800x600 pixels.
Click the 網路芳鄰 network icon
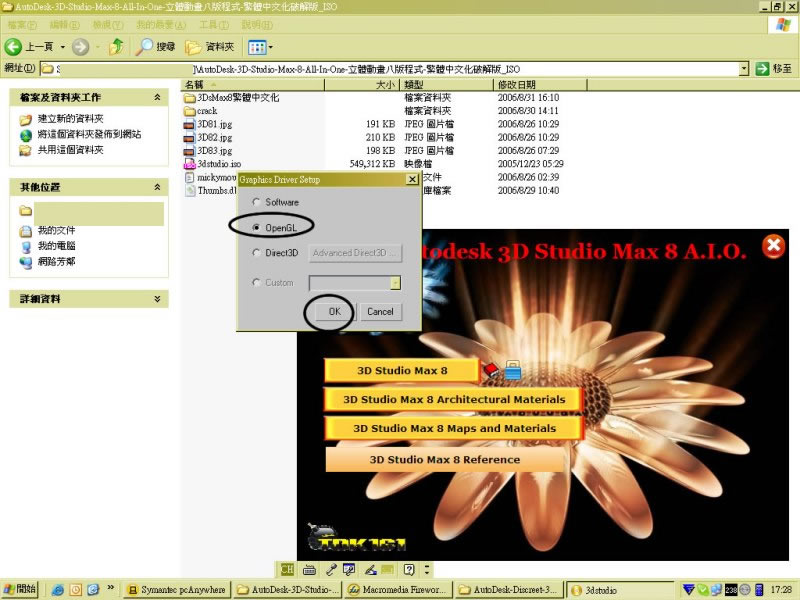coord(26,262)
